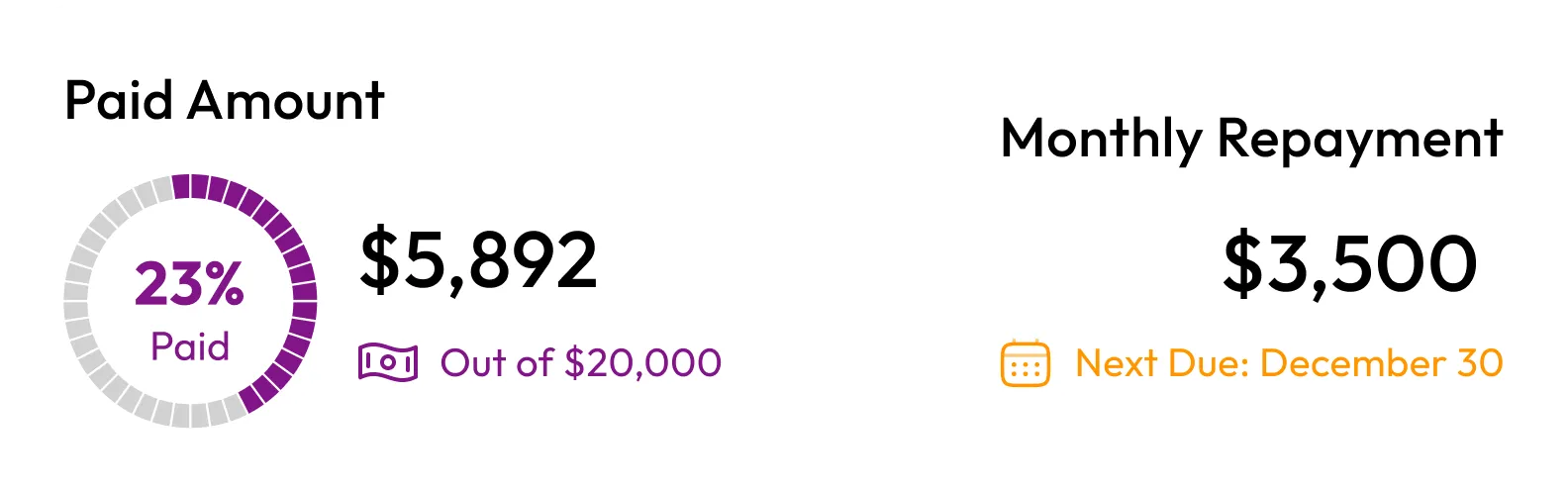Click the dollar sign of $3,500

(1240, 264)
